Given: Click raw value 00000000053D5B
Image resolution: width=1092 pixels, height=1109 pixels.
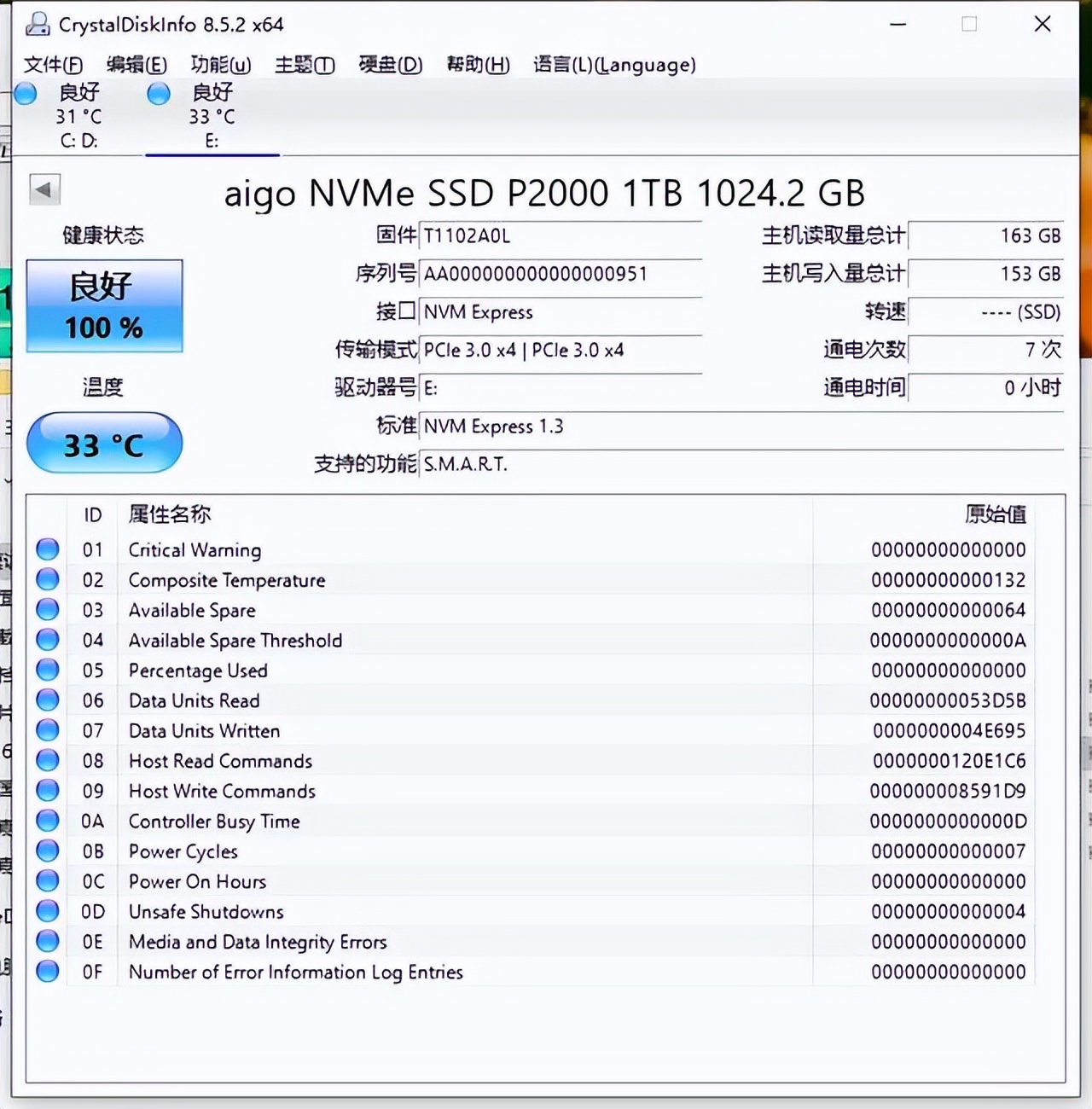Looking at the screenshot, I should pyautogui.click(x=948, y=700).
